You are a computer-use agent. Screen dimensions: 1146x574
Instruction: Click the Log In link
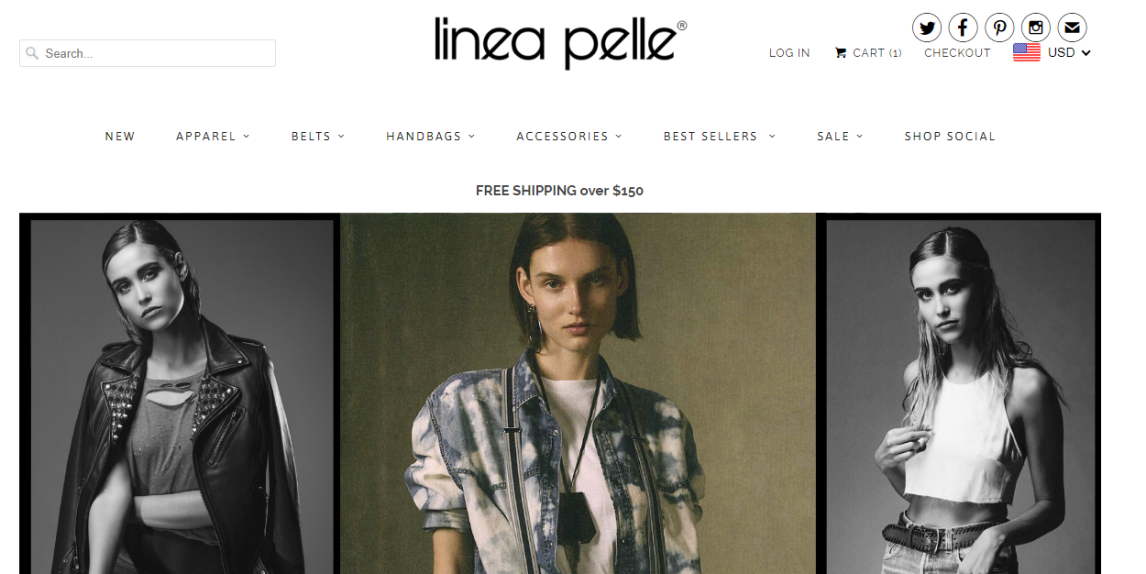[789, 53]
